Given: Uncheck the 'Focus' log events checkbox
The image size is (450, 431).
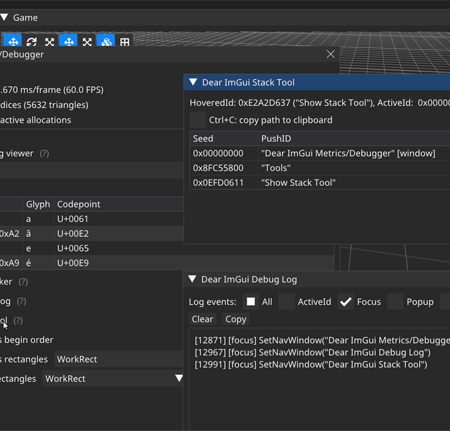Looking at the screenshot, I should coord(346,302).
